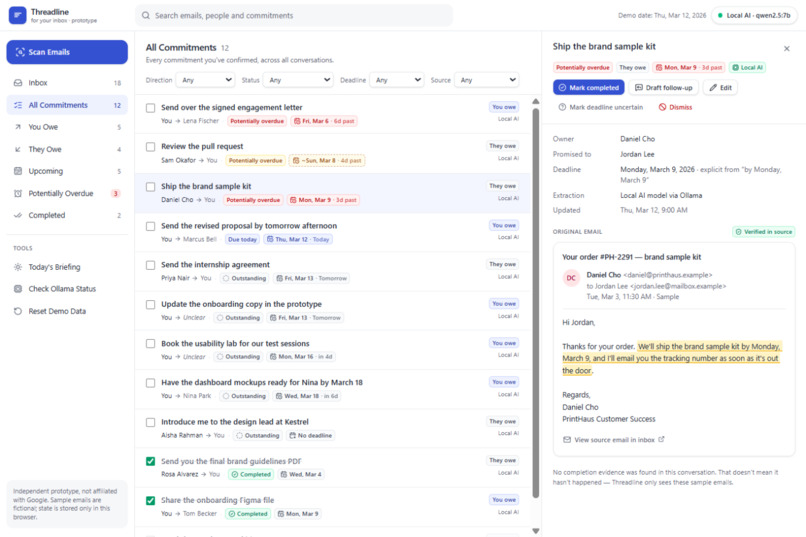
Task: Click the external link icon after View source email
Action: [662, 439]
